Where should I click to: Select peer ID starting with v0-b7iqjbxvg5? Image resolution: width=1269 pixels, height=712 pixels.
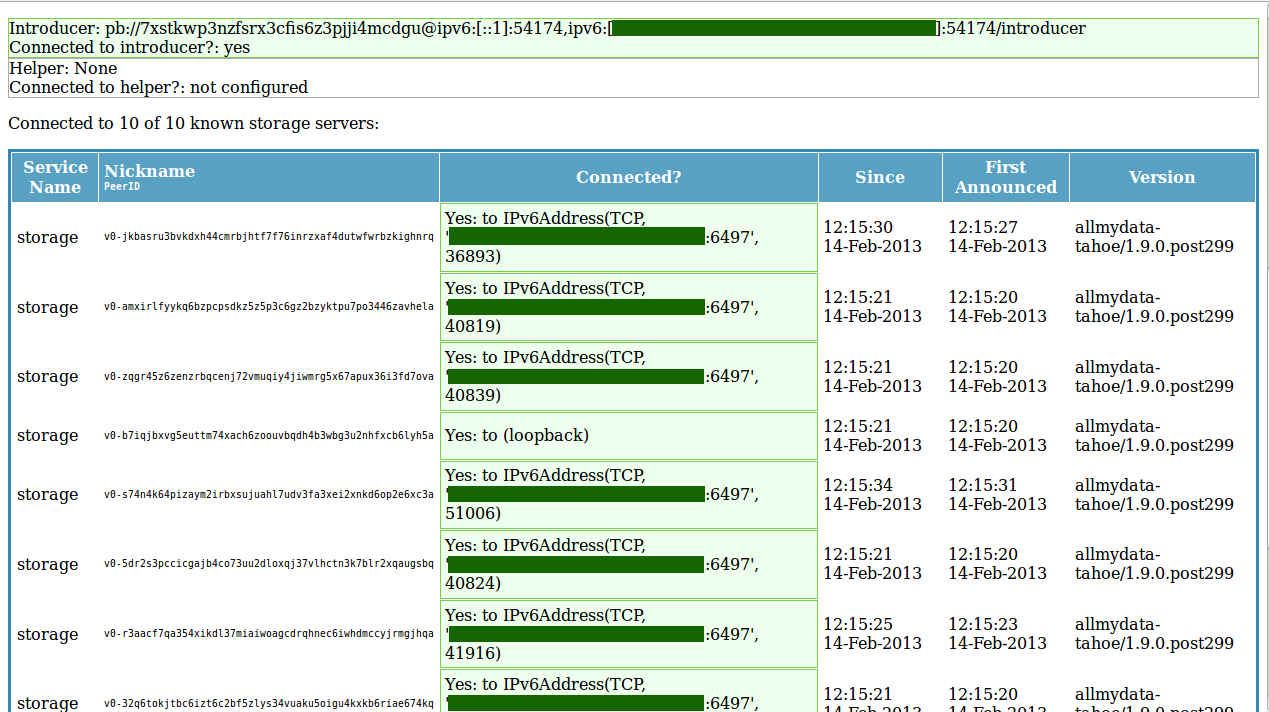(268, 436)
